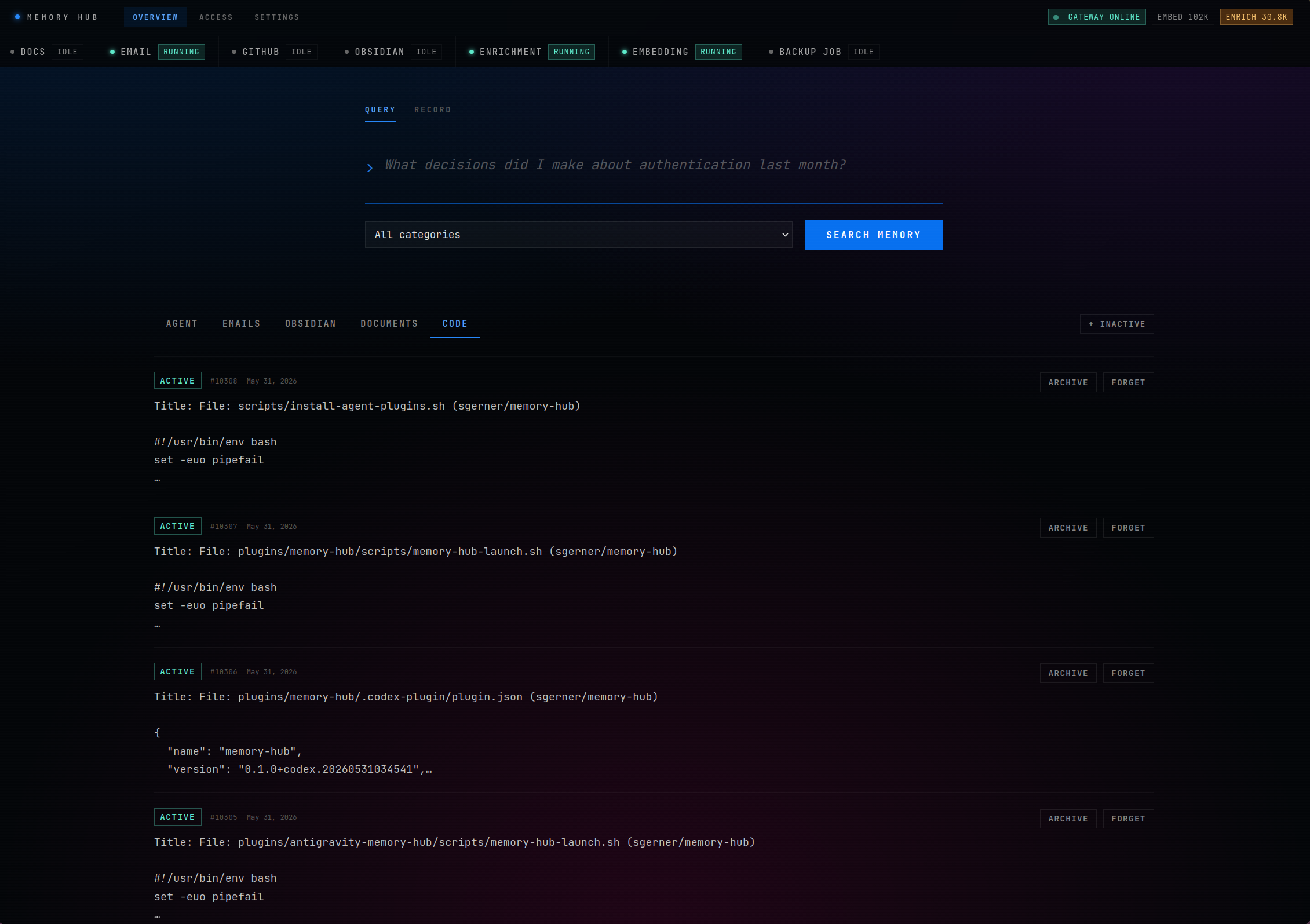
Task: Archive memory #10306
Action: point(1068,673)
